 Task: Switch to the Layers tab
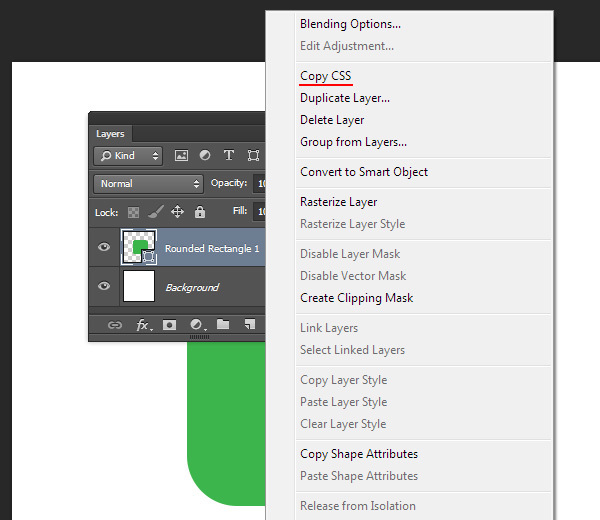pos(110,133)
